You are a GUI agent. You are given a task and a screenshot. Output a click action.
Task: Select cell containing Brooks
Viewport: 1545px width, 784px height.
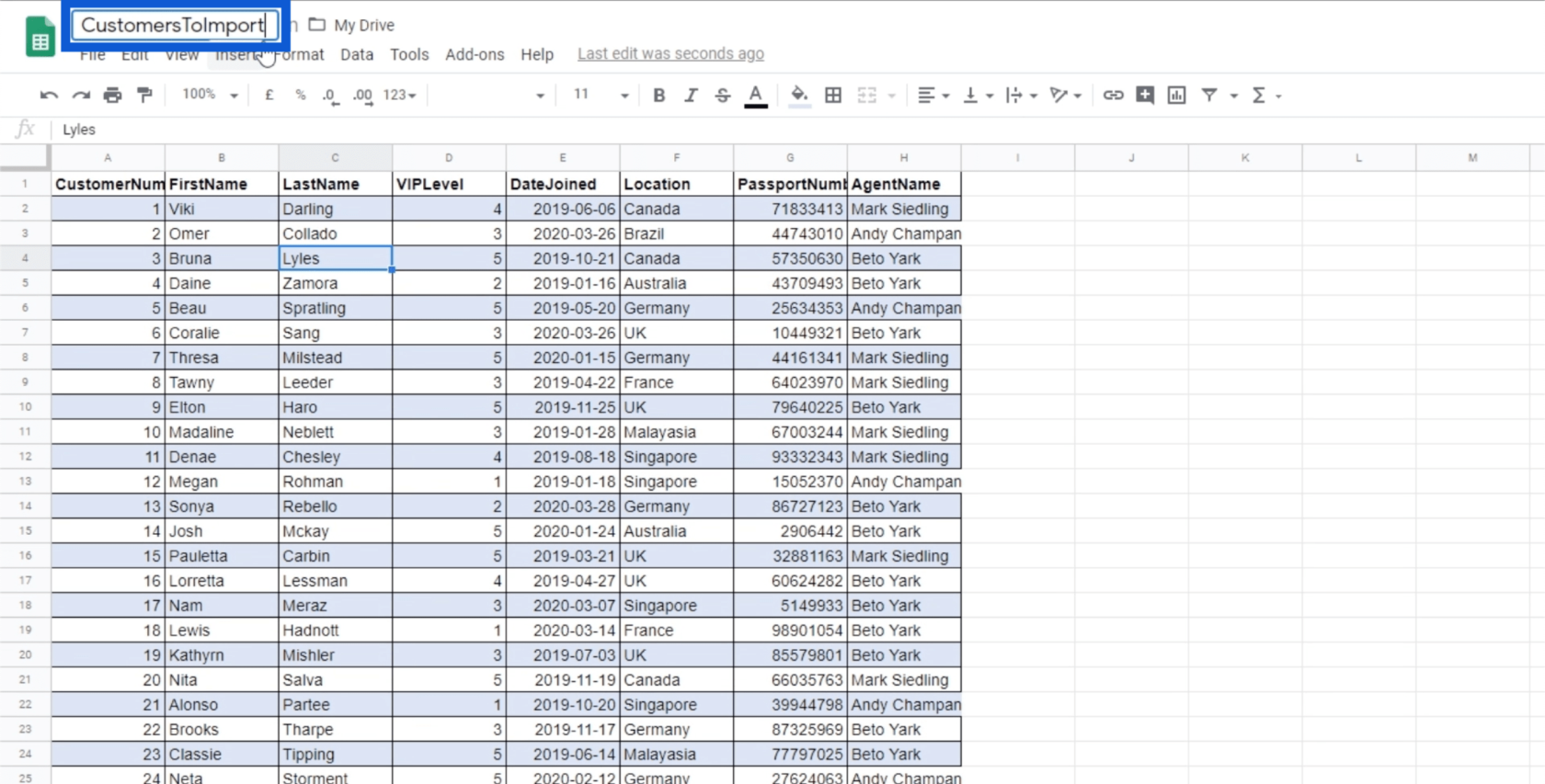point(222,730)
